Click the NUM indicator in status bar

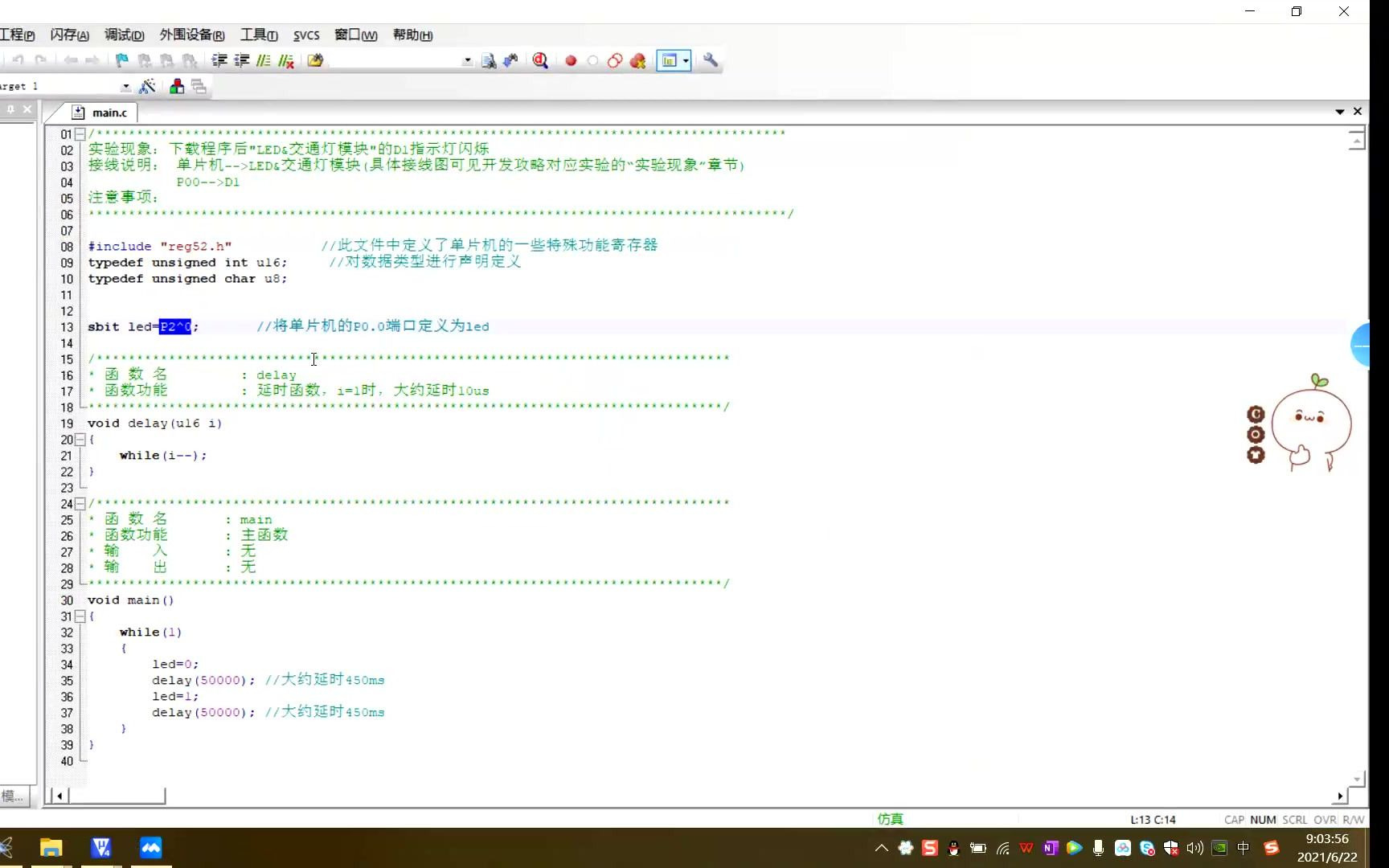tap(1263, 820)
